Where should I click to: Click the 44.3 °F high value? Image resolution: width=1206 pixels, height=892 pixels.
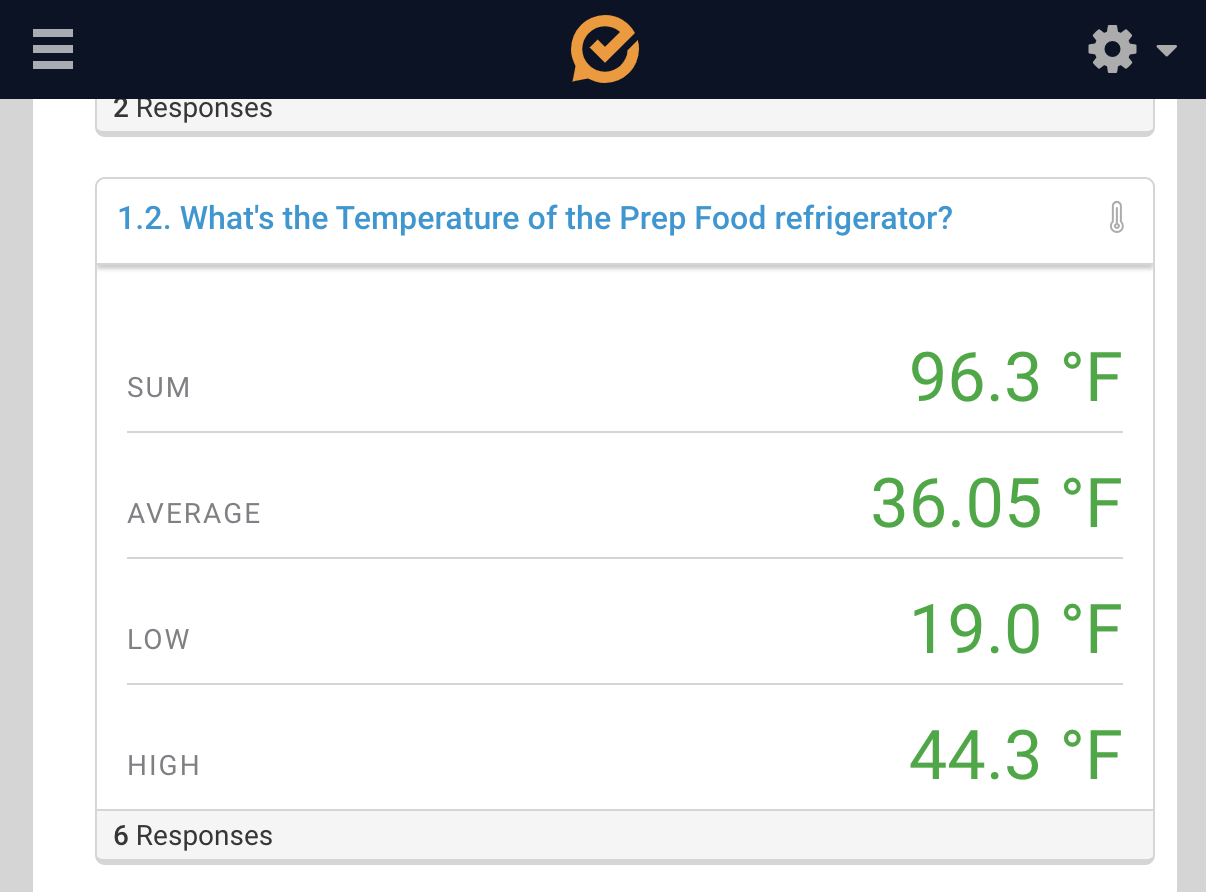(x=1015, y=755)
